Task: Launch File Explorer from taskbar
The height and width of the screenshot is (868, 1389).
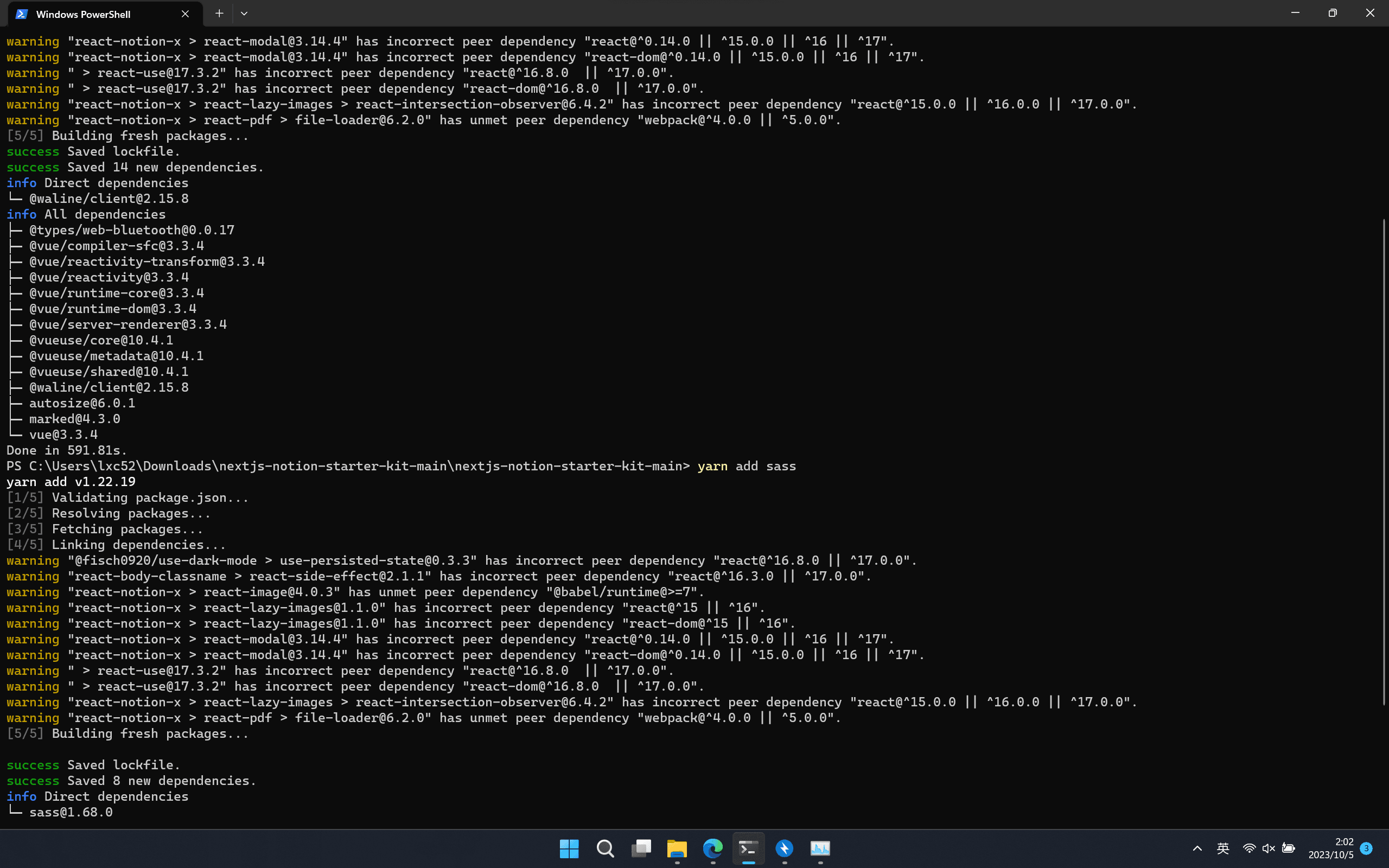Action: [677, 848]
